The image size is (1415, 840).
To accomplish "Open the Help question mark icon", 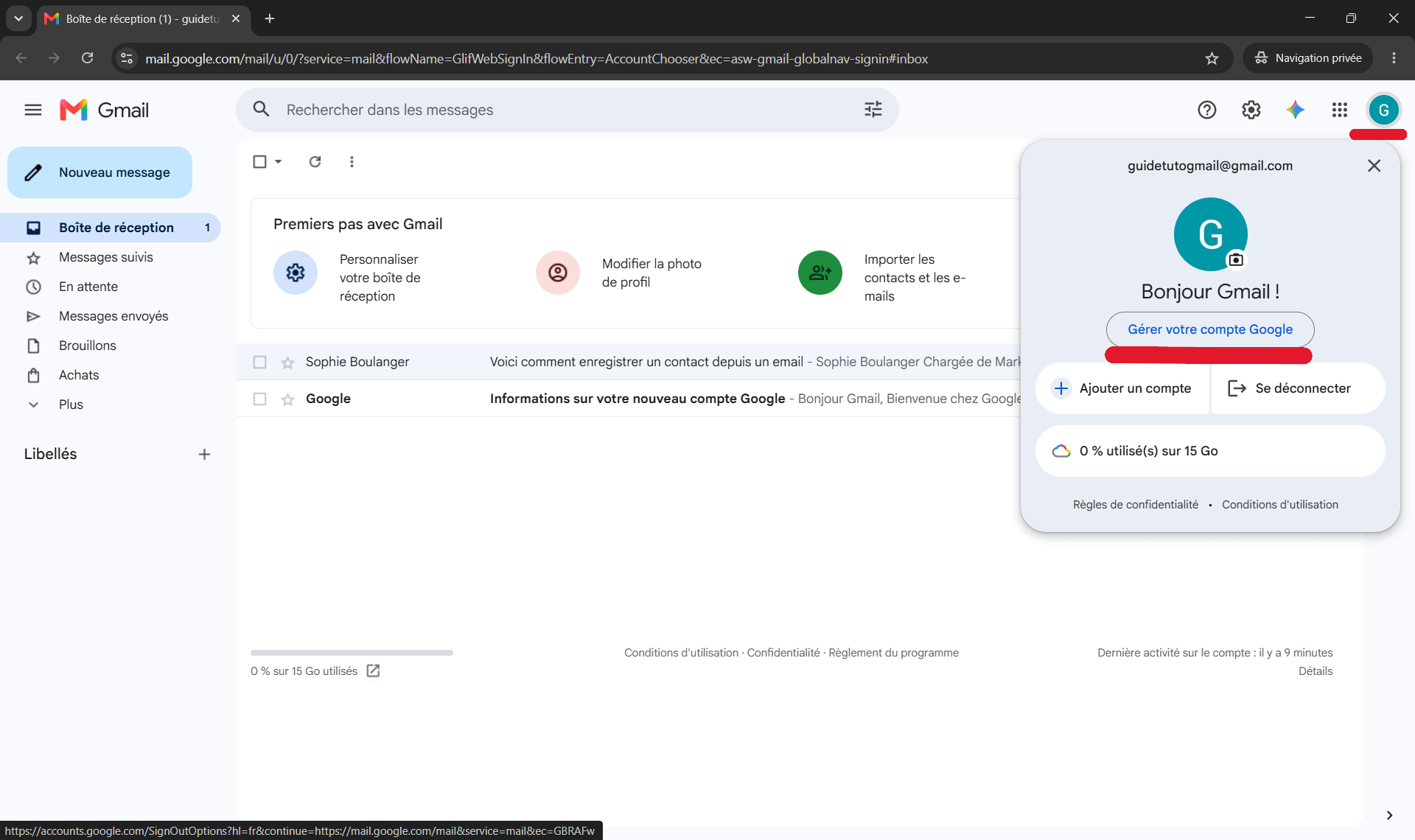I will pos(1206,110).
